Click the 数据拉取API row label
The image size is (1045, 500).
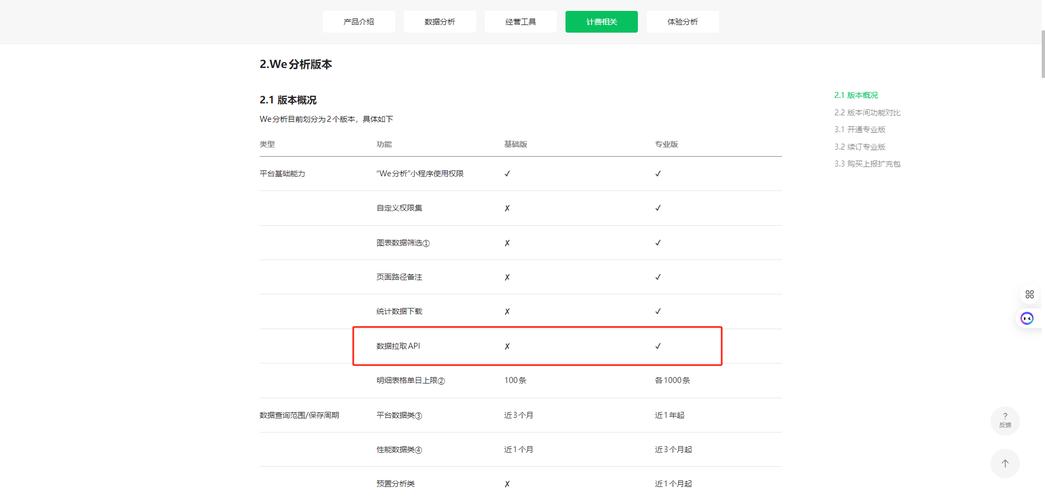coord(398,346)
